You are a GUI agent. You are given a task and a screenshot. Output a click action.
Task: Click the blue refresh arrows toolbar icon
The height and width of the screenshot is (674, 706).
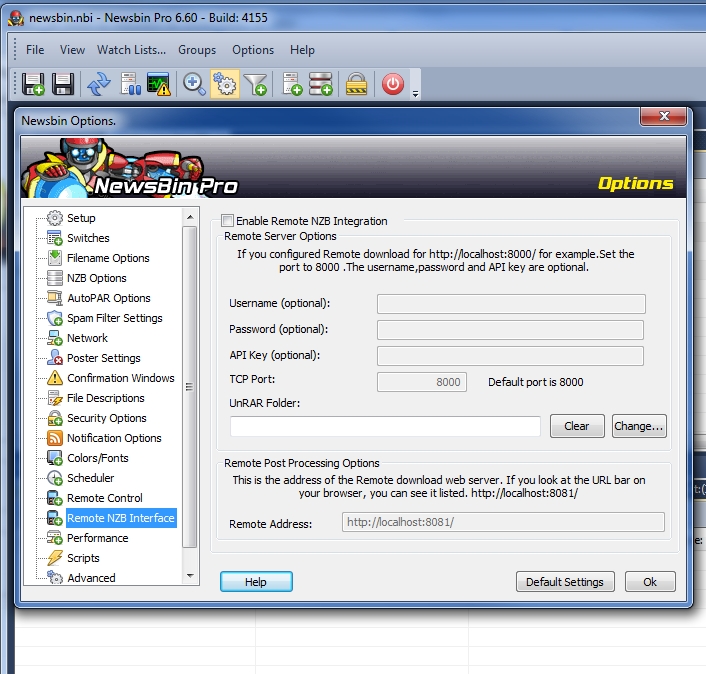pos(99,84)
